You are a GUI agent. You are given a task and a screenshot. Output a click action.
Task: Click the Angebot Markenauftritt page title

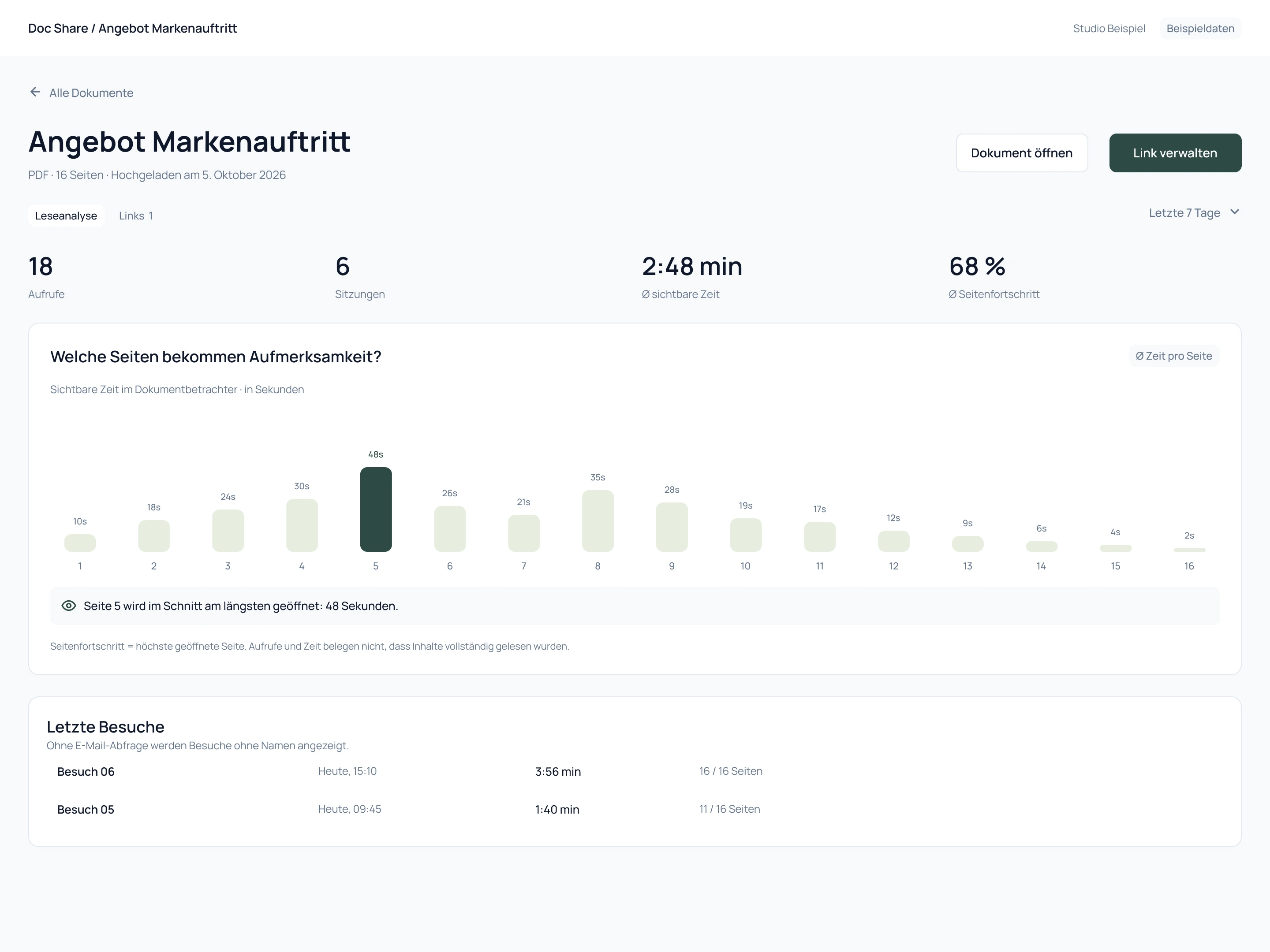tap(189, 142)
